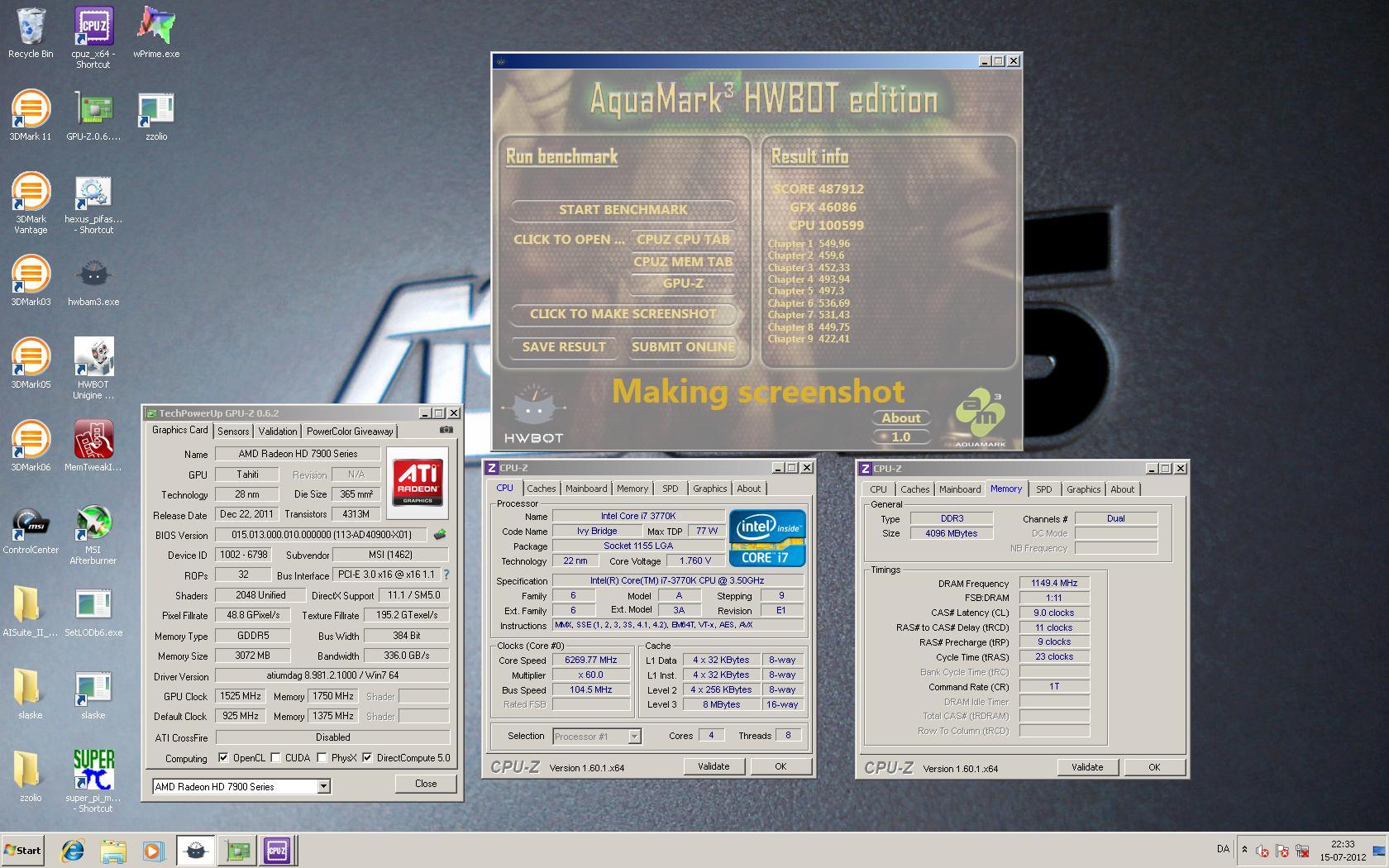Open super_pi_mod shortcut icon
1389x868 pixels.
[93, 782]
